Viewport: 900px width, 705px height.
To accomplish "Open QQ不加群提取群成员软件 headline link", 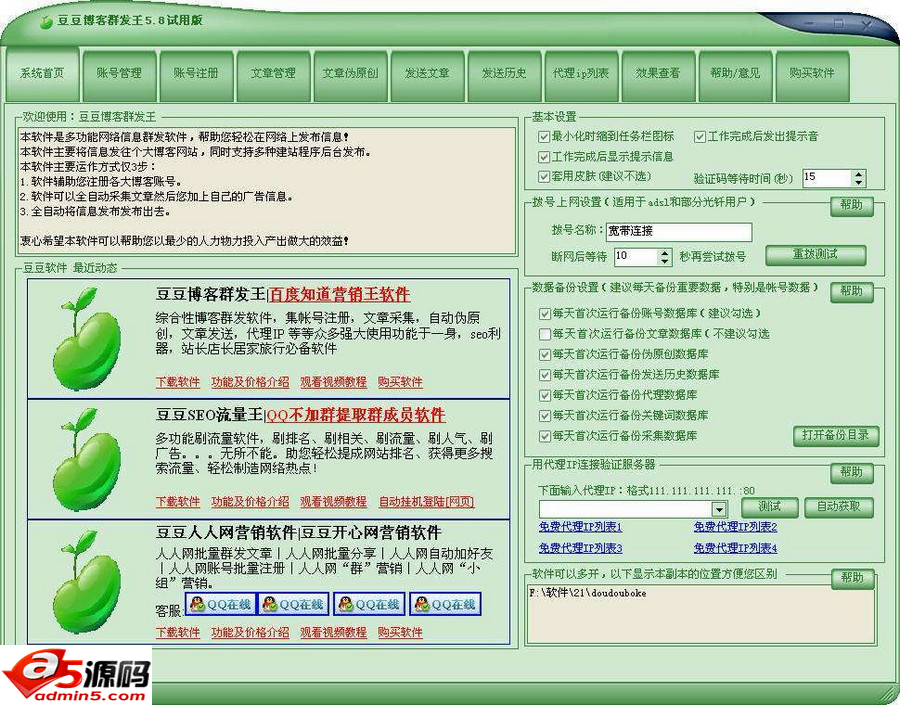I will pos(356,415).
